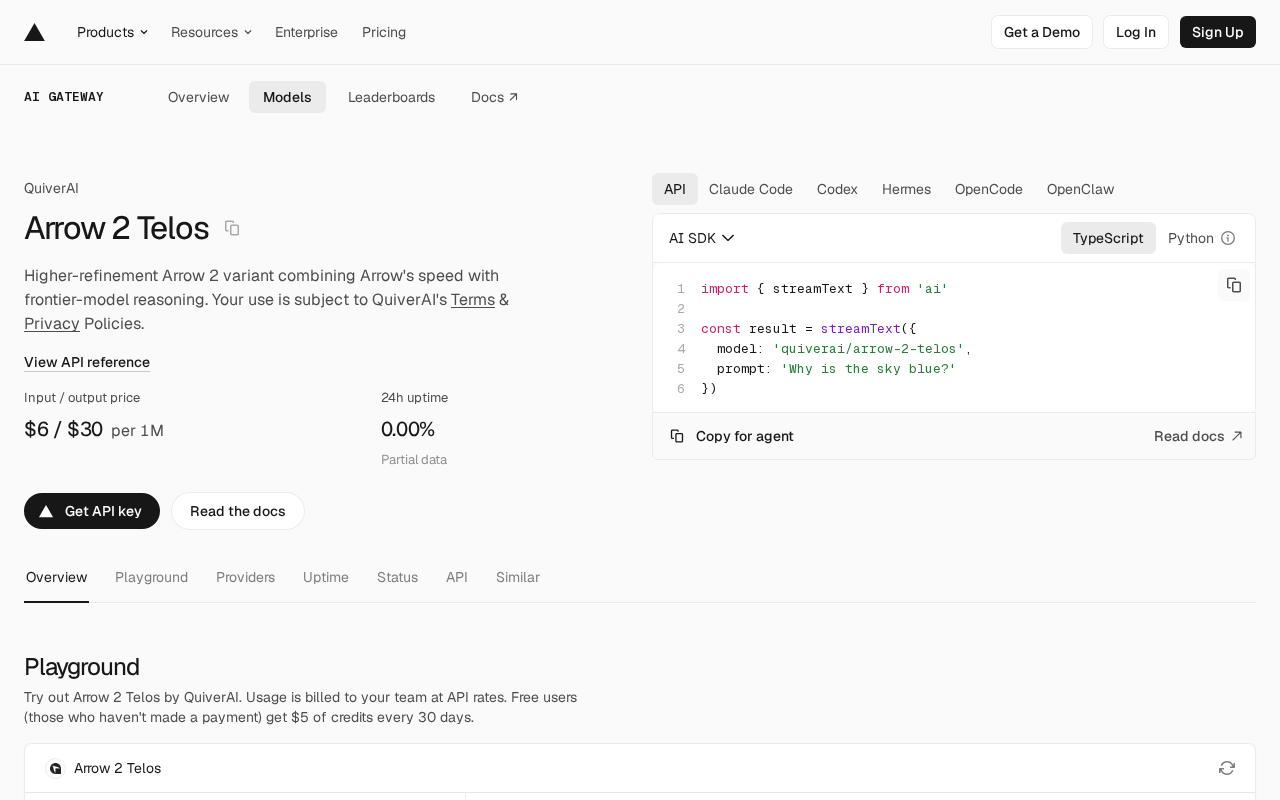Viewport: 1280px width, 800px height.
Task: Click the Sign Up button
Action: (1218, 32)
